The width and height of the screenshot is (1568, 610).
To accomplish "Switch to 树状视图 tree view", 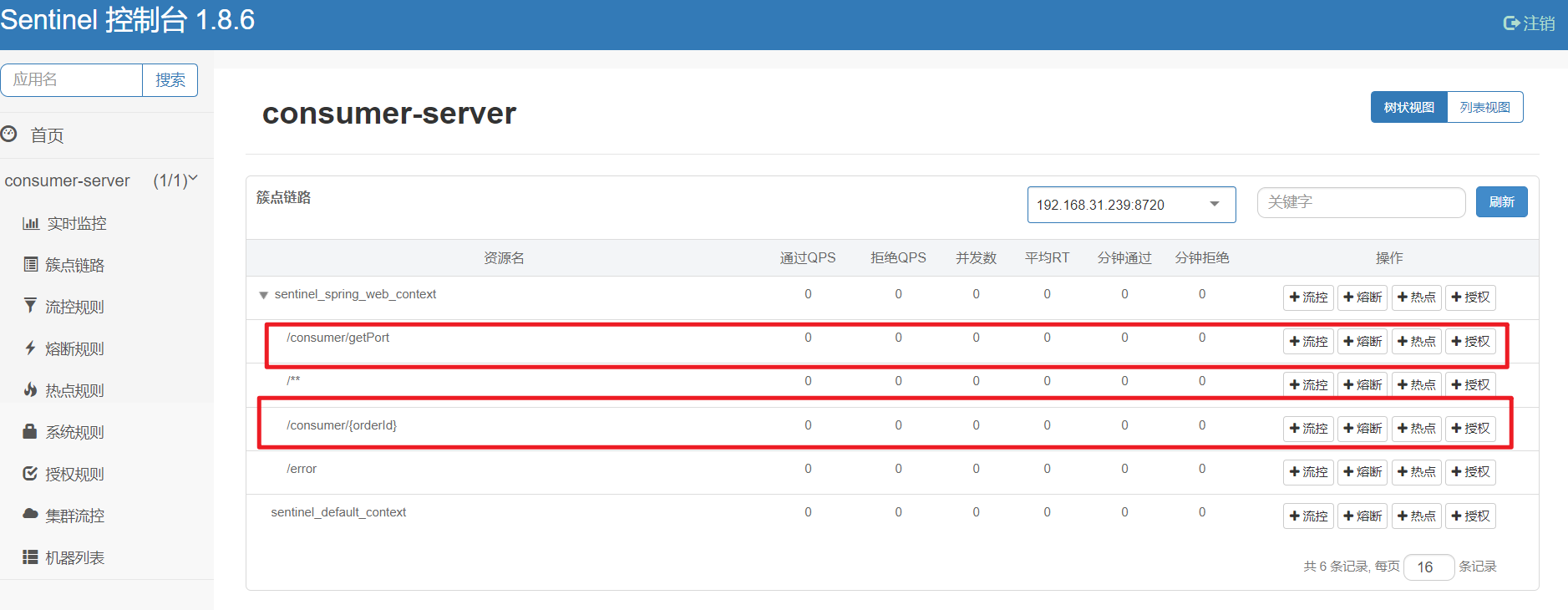I will click(x=1409, y=107).
